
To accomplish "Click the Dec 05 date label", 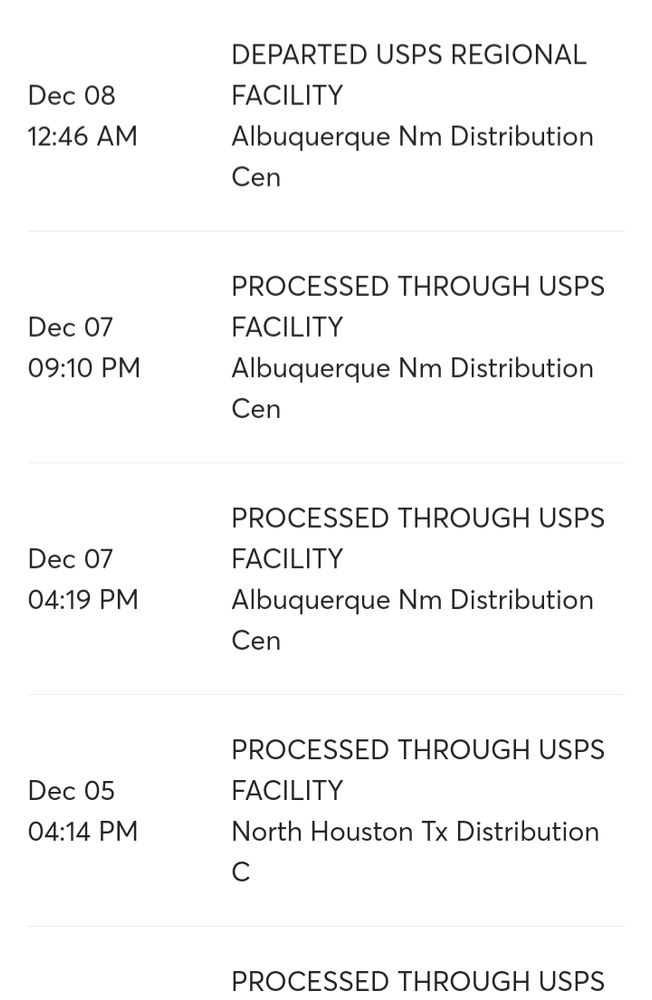I will click(72, 791).
